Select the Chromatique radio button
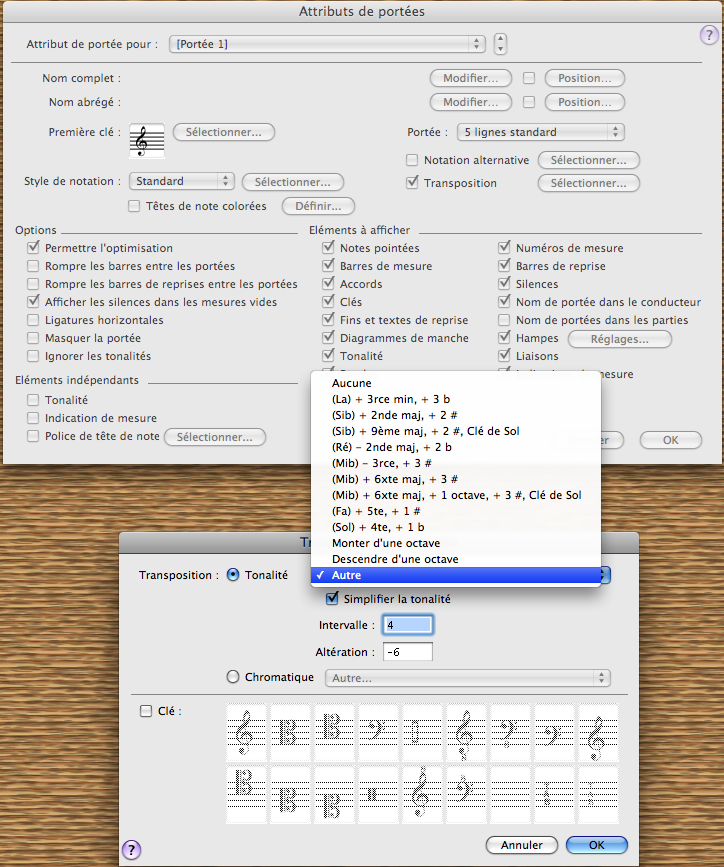 tap(235, 678)
